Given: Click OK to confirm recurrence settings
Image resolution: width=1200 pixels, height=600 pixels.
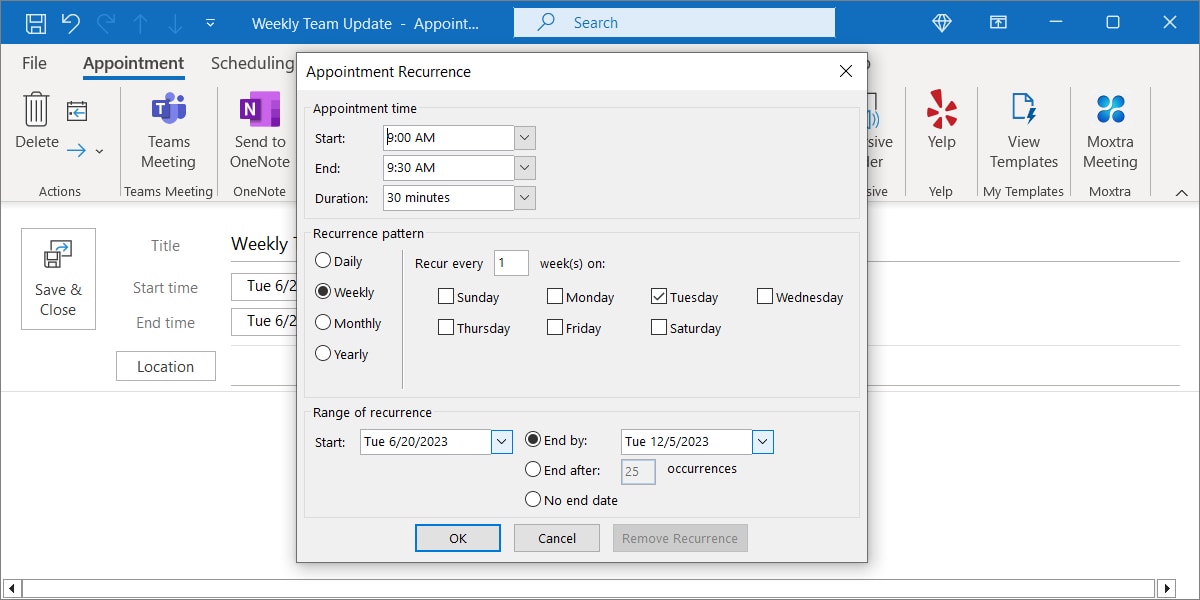Looking at the screenshot, I should coord(457,537).
